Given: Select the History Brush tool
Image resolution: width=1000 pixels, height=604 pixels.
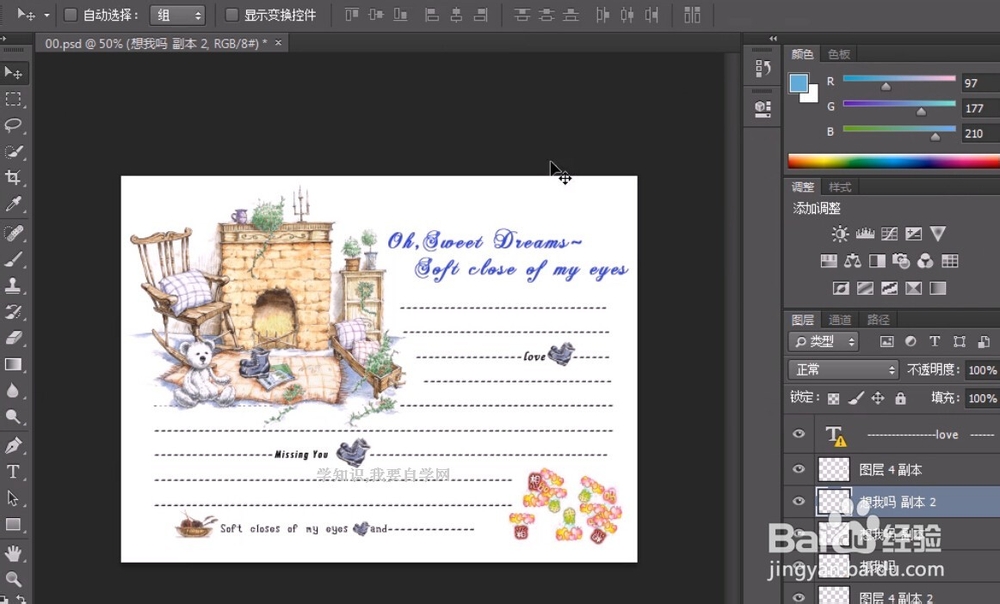Looking at the screenshot, I should point(13,311).
